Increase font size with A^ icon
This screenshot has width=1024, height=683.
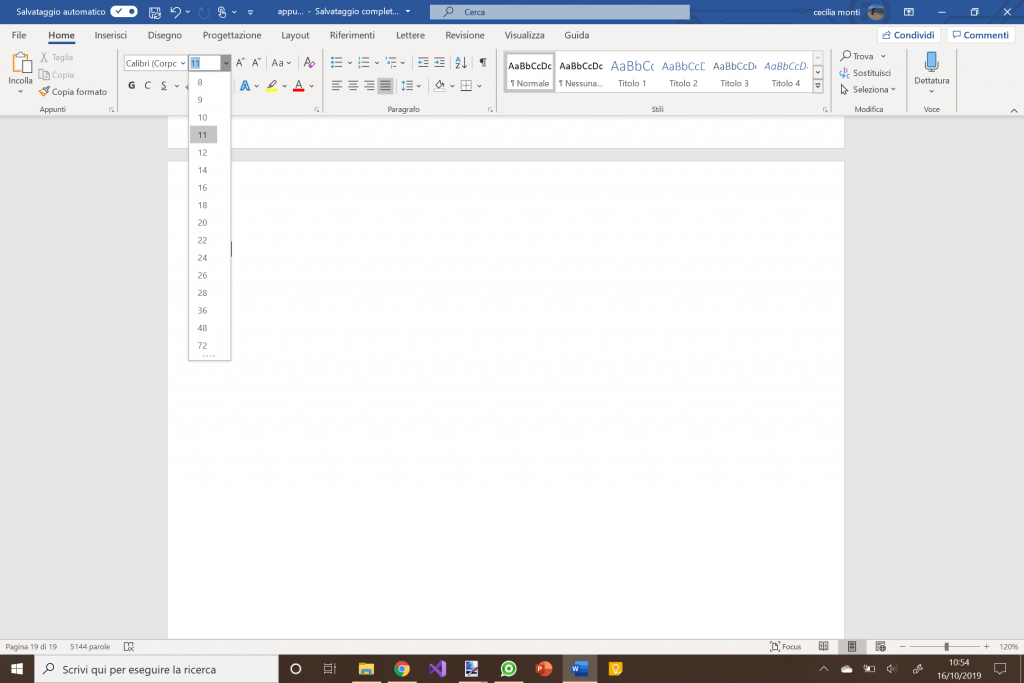[240, 63]
